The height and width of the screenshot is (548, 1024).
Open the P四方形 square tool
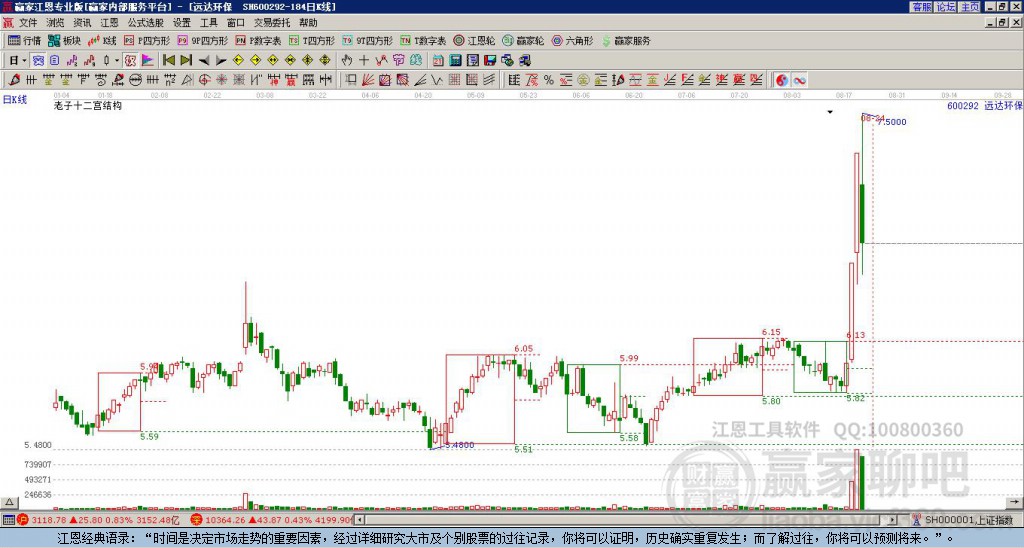click(147, 40)
